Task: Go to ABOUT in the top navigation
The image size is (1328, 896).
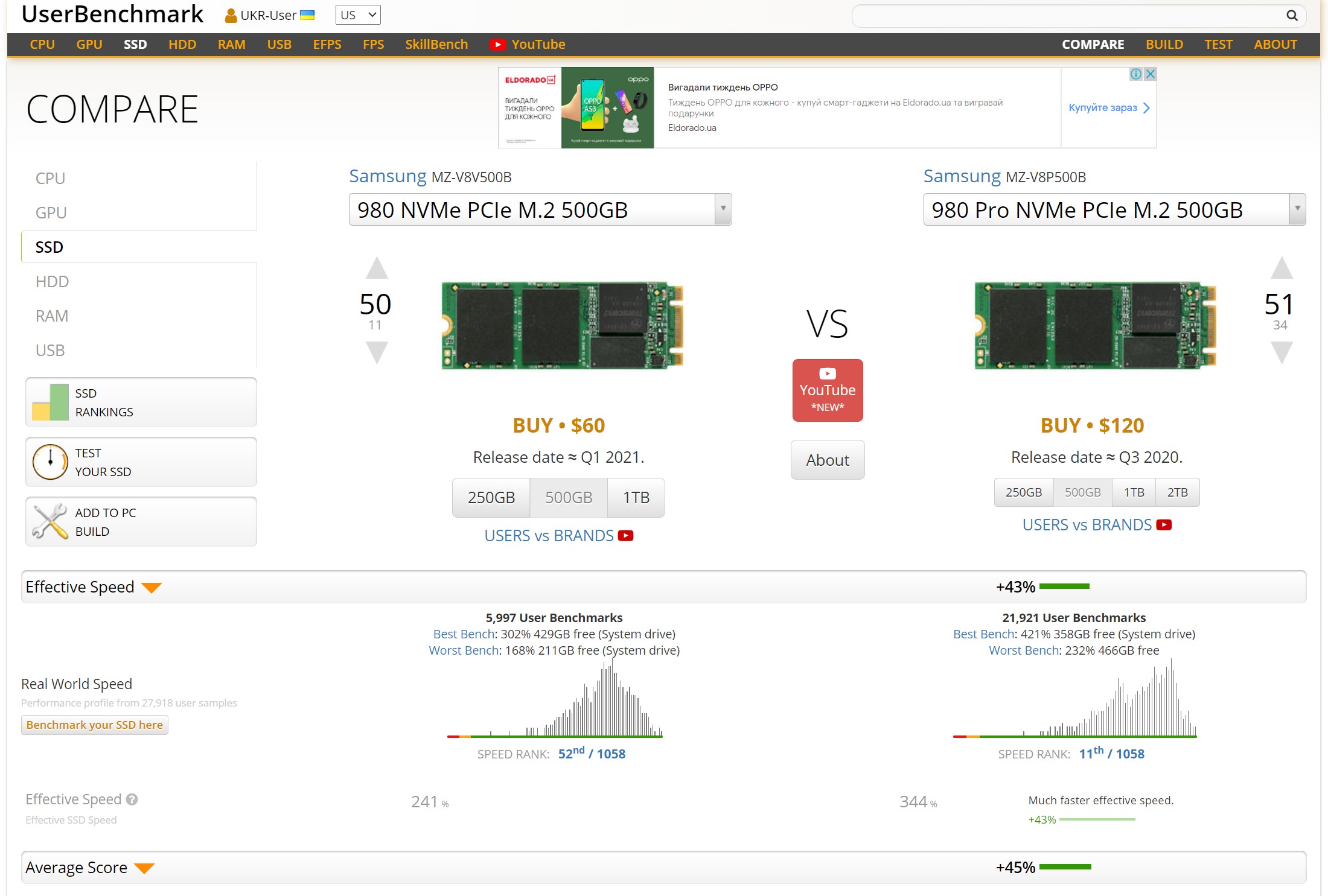Action: [1275, 45]
